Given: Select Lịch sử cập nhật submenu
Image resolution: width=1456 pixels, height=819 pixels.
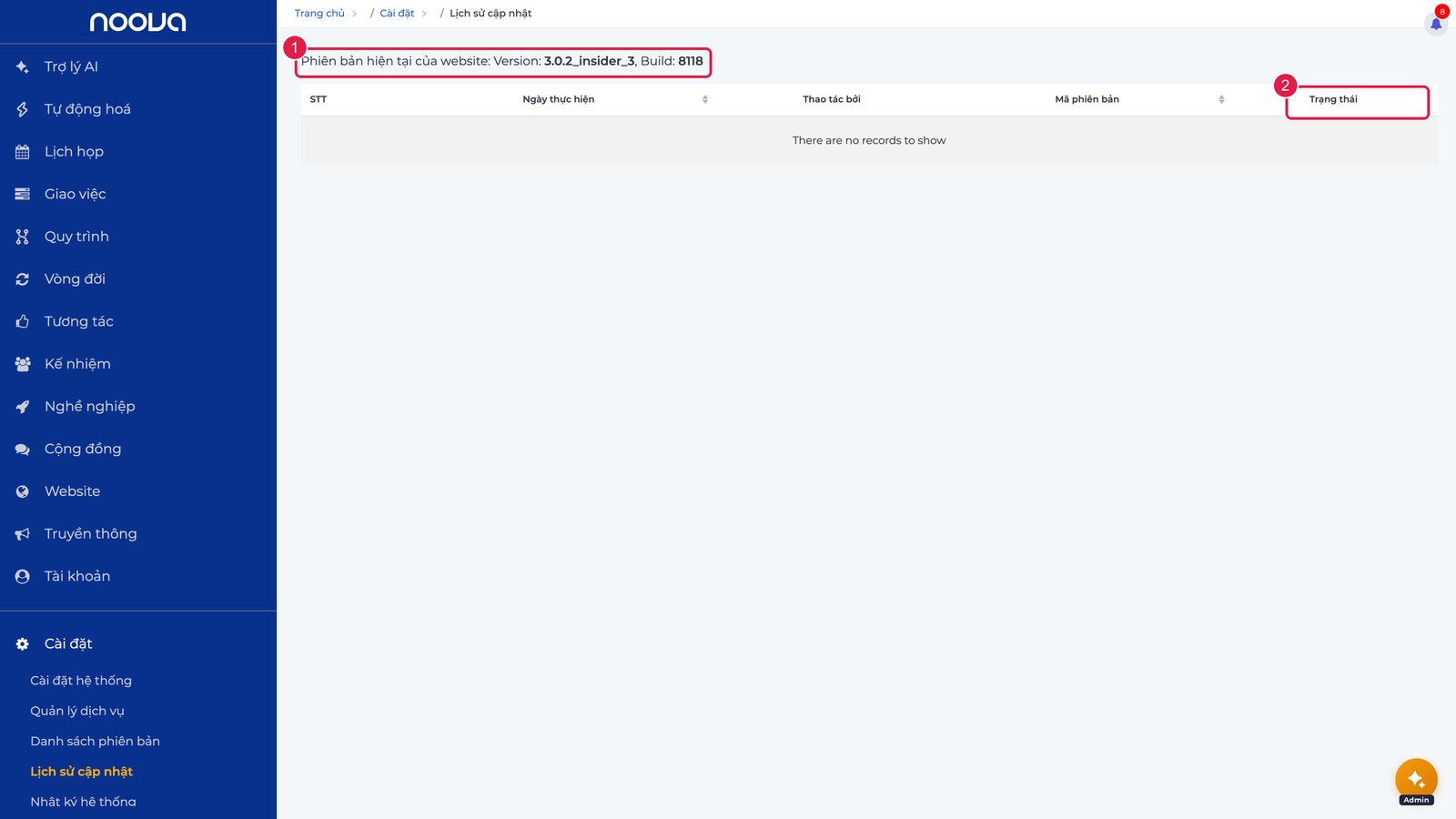Looking at the screenshot, I should 82,772.
